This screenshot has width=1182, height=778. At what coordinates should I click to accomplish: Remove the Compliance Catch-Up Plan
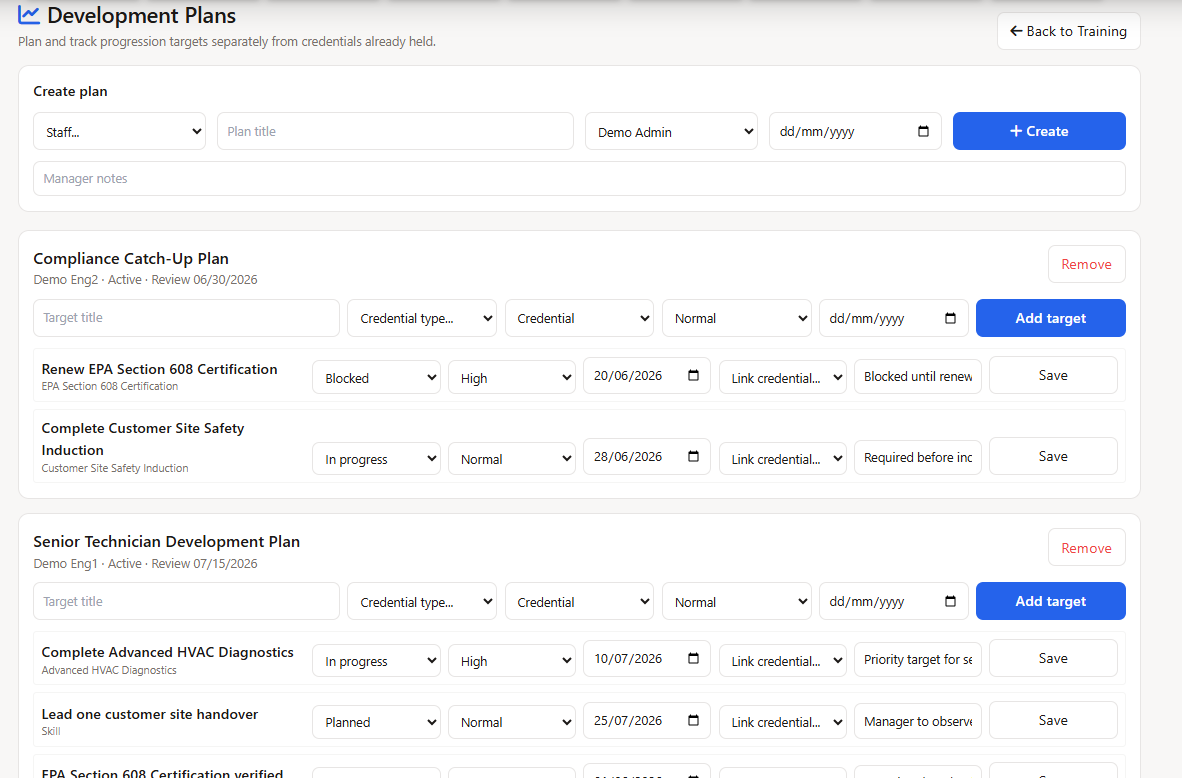click(x=1087, y=264)
